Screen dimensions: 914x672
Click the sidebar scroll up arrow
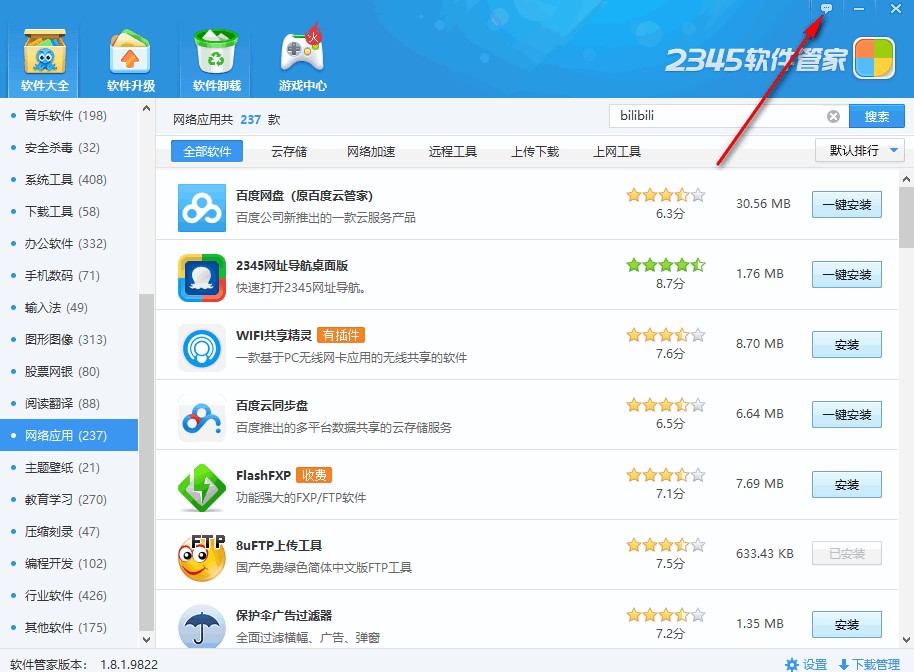click(146, 108)
